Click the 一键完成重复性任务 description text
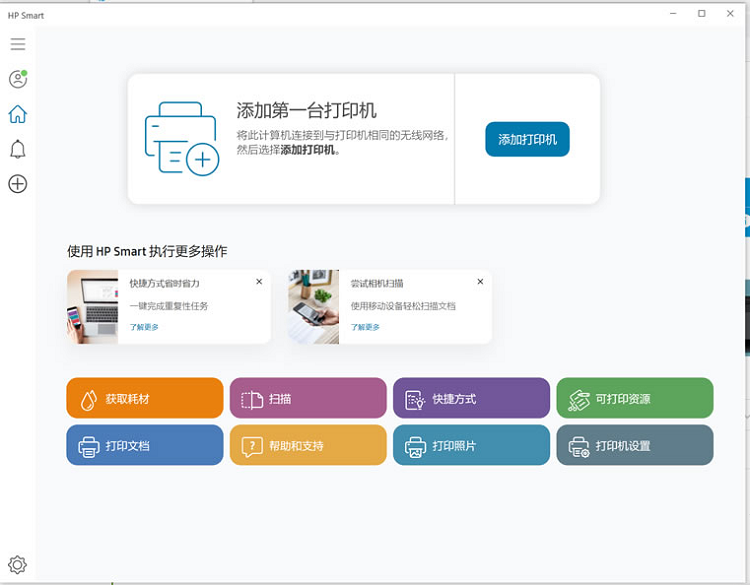 [168, 306]
